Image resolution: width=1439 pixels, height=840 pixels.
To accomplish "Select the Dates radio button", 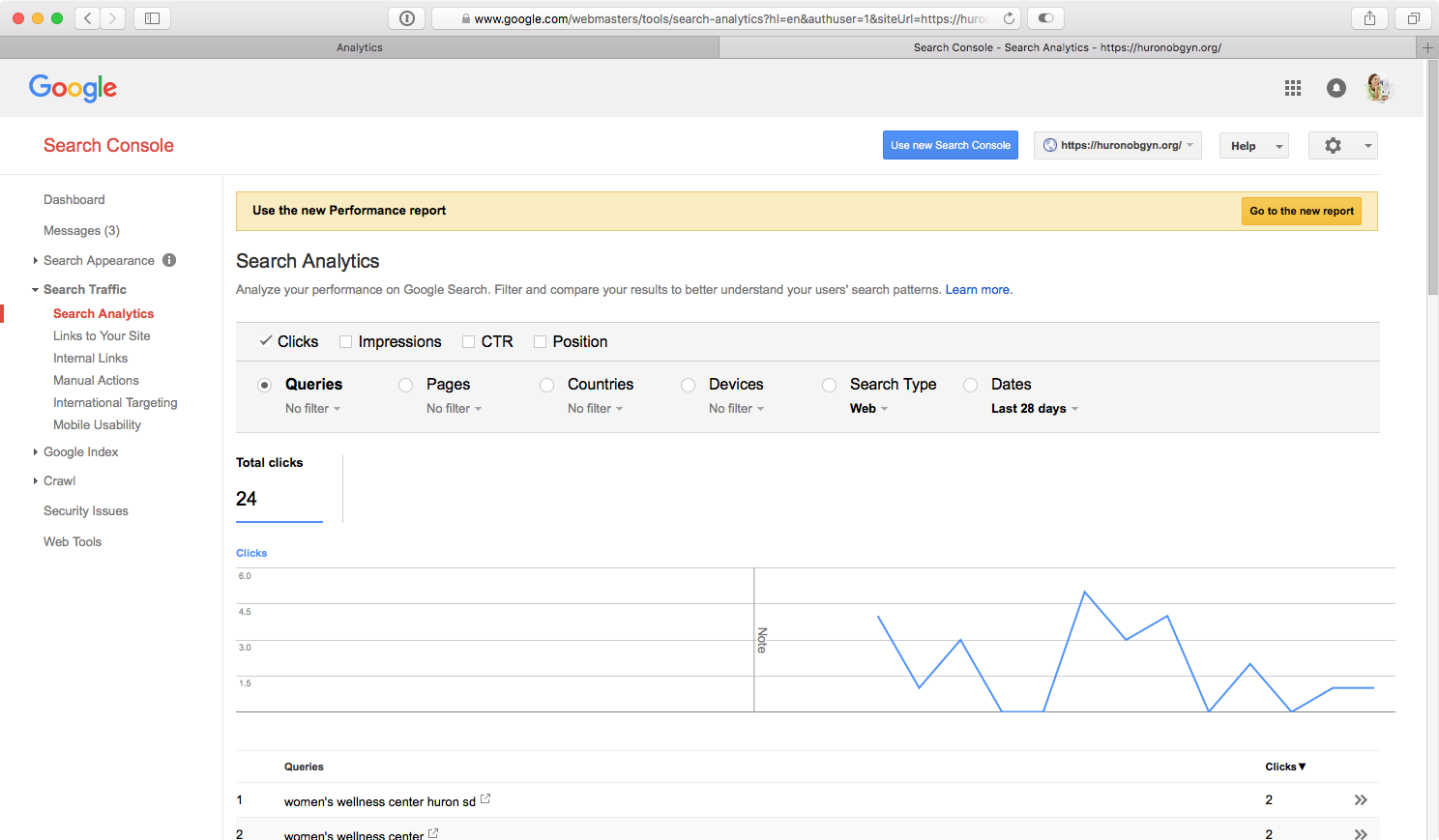I will [970, 385].
